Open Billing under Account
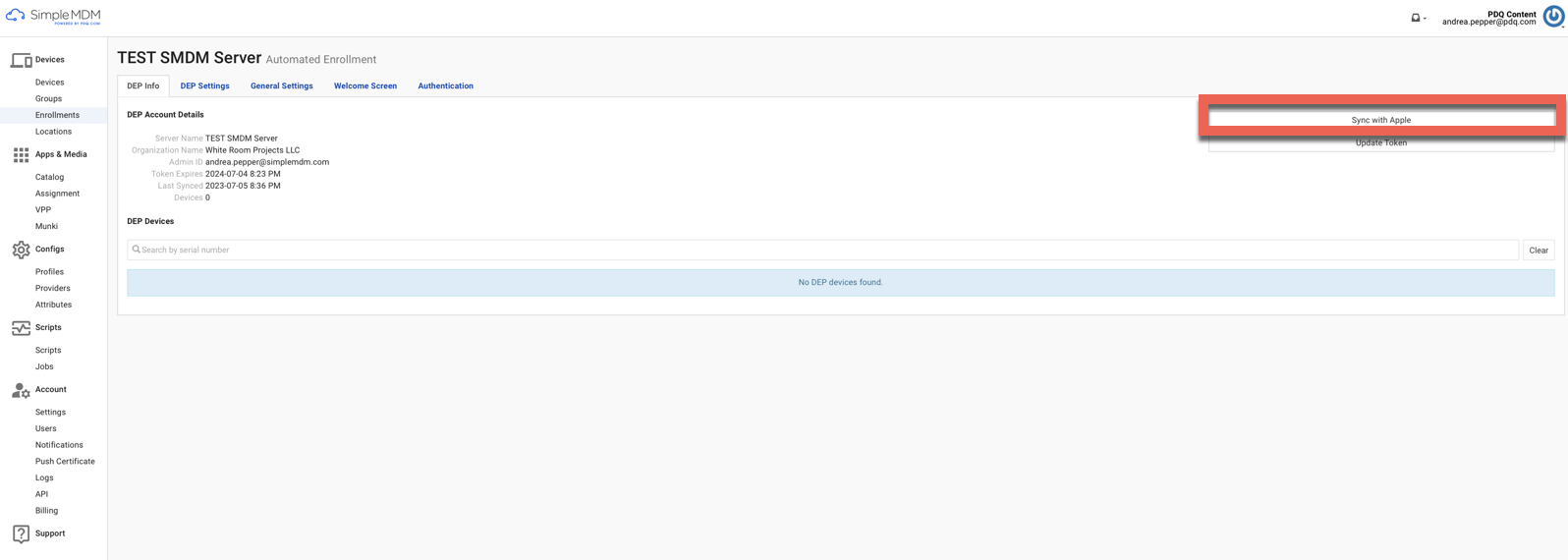This screenshot has width=1568, height=560. 46,511
